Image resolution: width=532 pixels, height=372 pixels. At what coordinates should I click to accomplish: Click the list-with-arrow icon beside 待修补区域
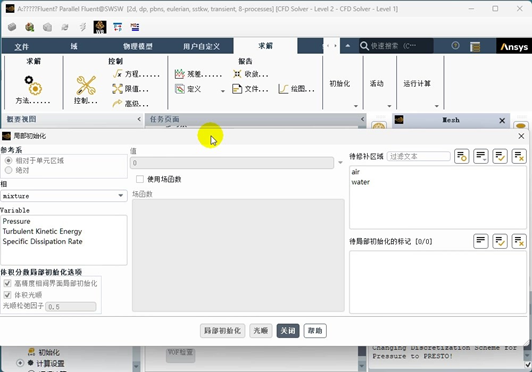481,156
